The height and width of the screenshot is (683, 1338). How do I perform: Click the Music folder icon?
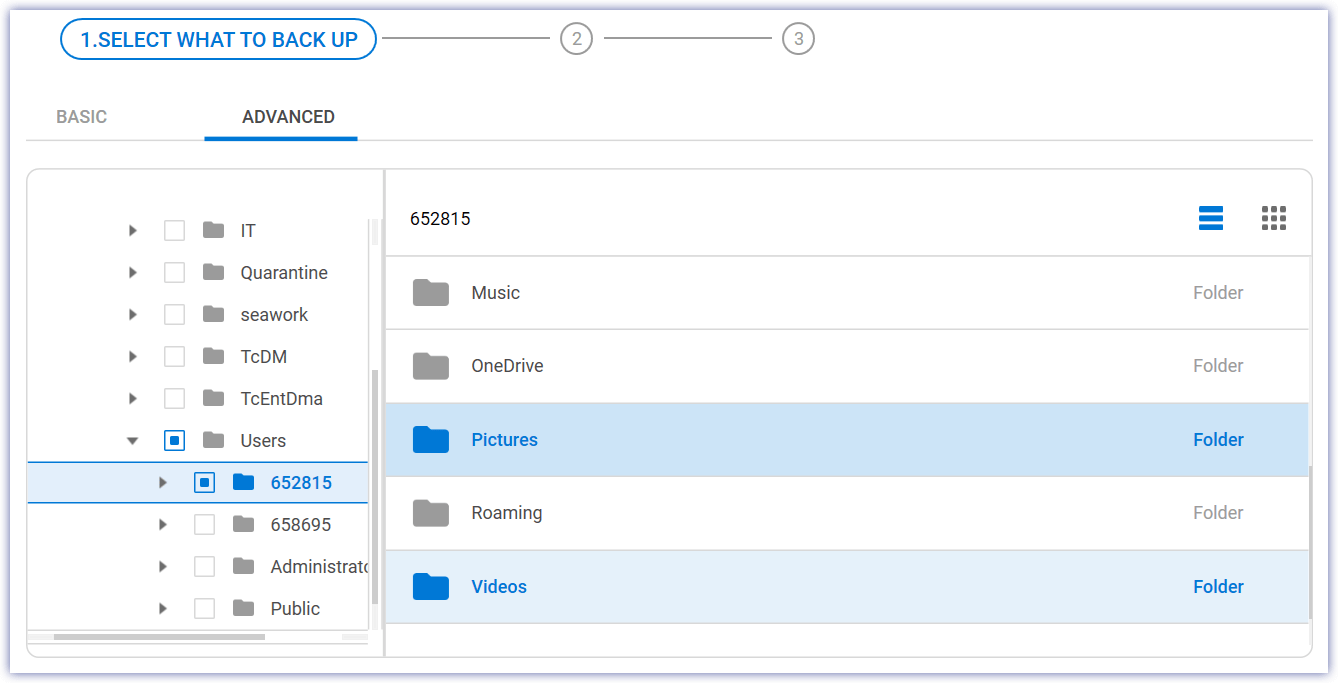pyautogui.click(x=430, y=292)
